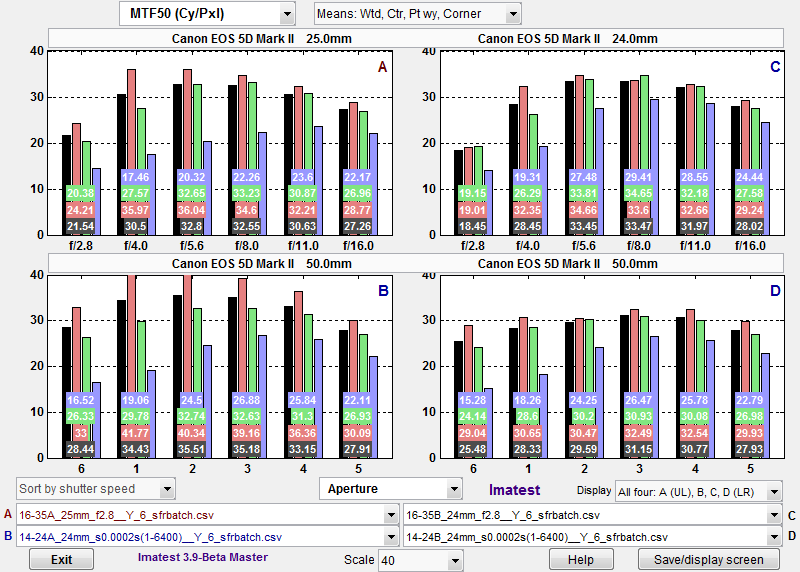Click the f/11.0 axis label in plot C
Screen dimensions: 800x572
pos(695,245)
